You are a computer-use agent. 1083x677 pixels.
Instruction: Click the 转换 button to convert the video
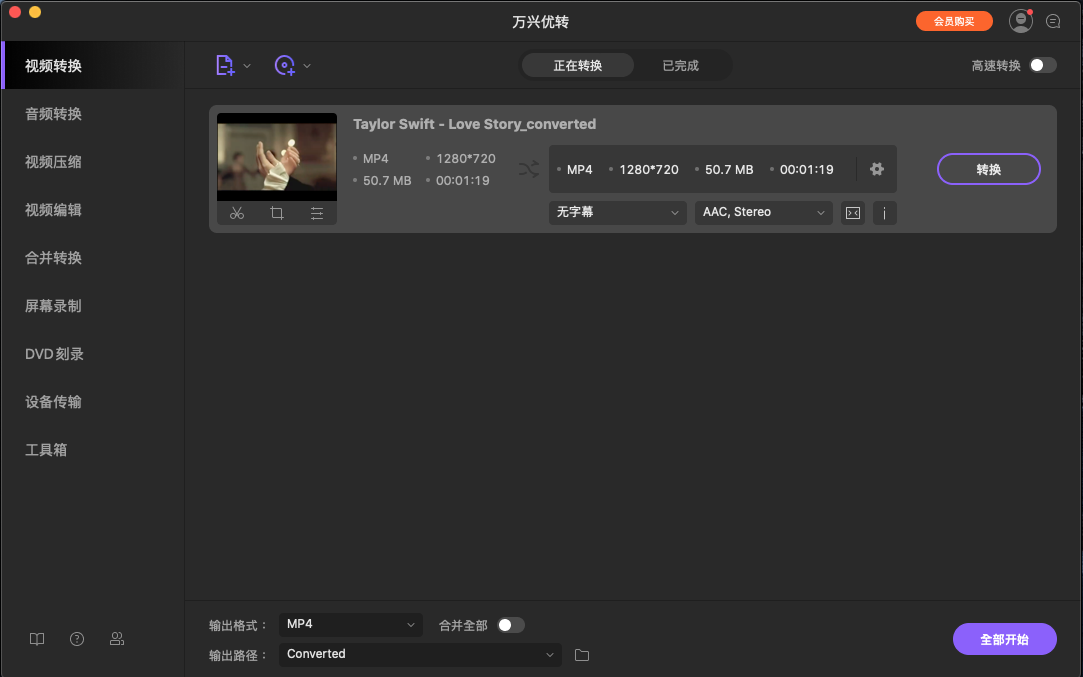tap(988, 169)
